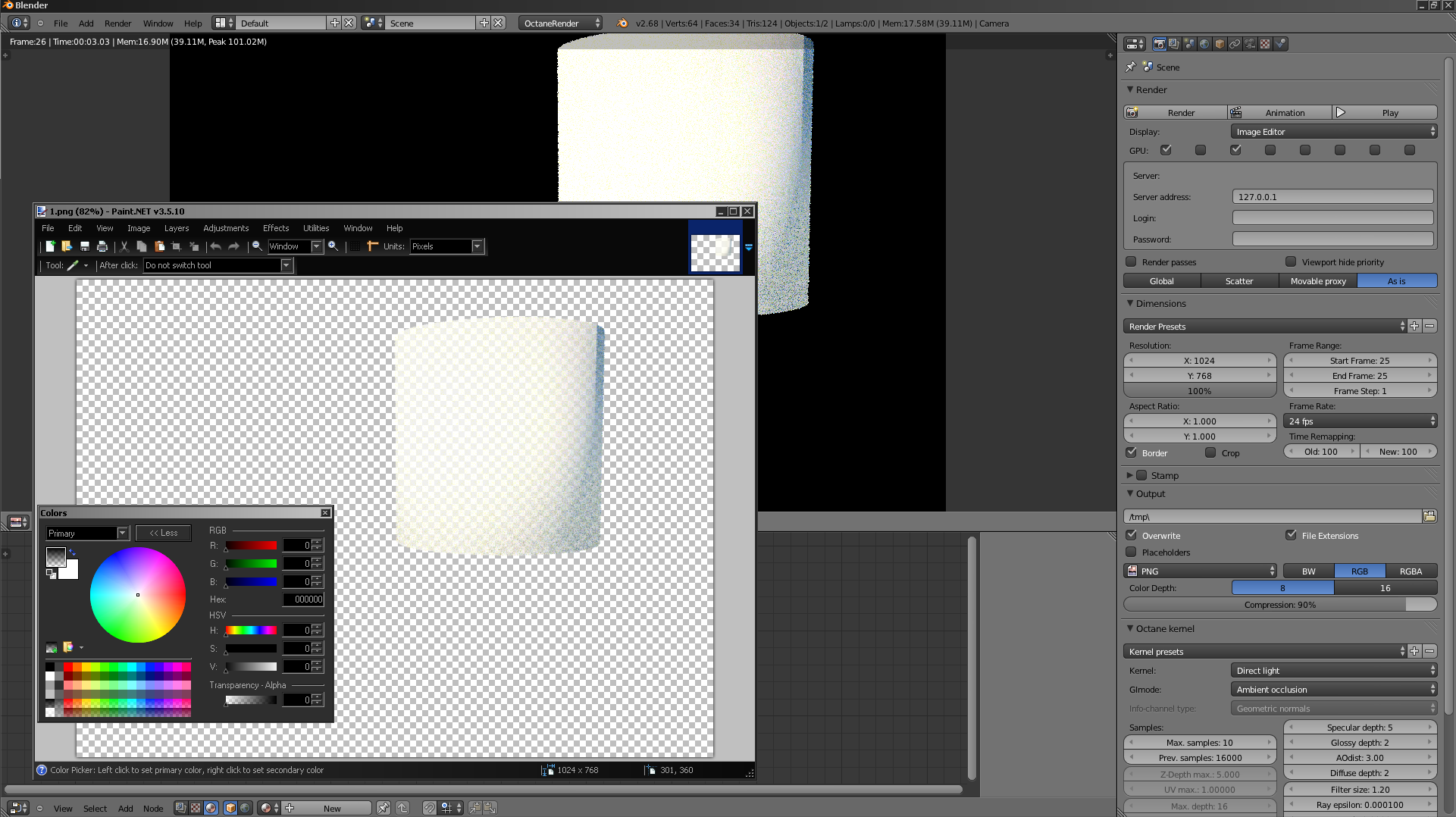Open Paint.NET Adjustments menu
The height and width of the screenshot is (817, 1456).
(x=226, y=228)
